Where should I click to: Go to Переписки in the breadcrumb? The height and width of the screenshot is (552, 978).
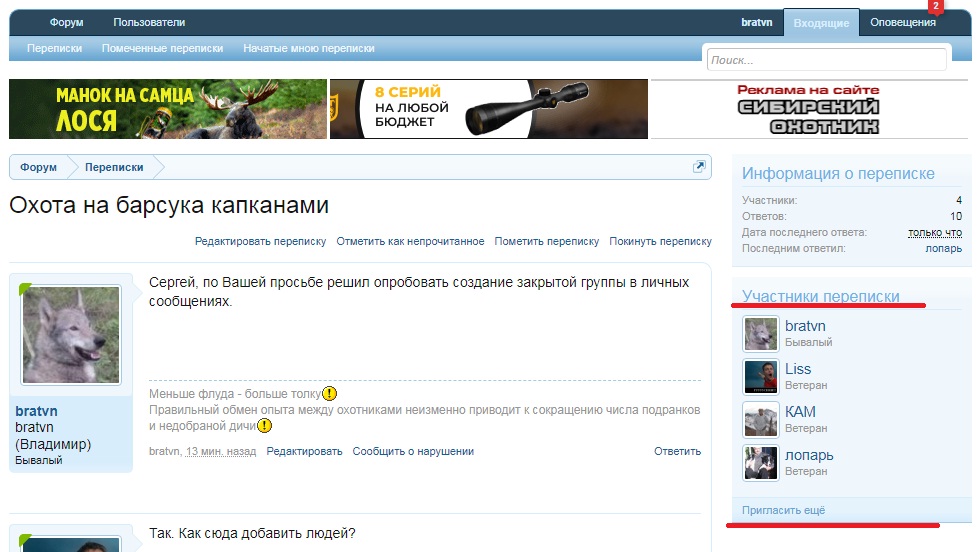(x=114, y=167)
